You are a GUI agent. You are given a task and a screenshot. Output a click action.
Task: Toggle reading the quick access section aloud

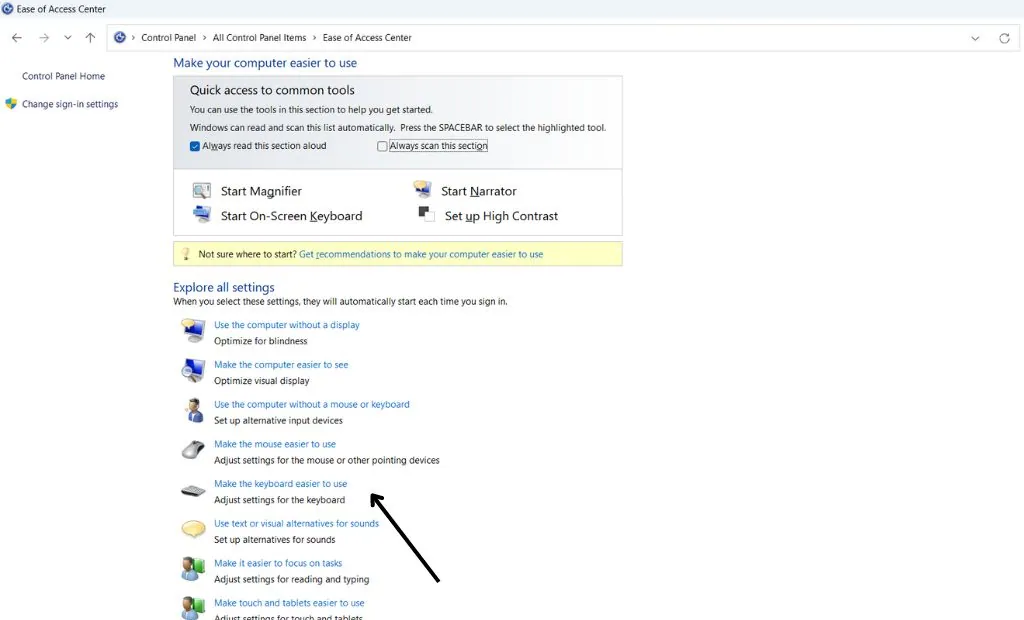tap(193, 145)
